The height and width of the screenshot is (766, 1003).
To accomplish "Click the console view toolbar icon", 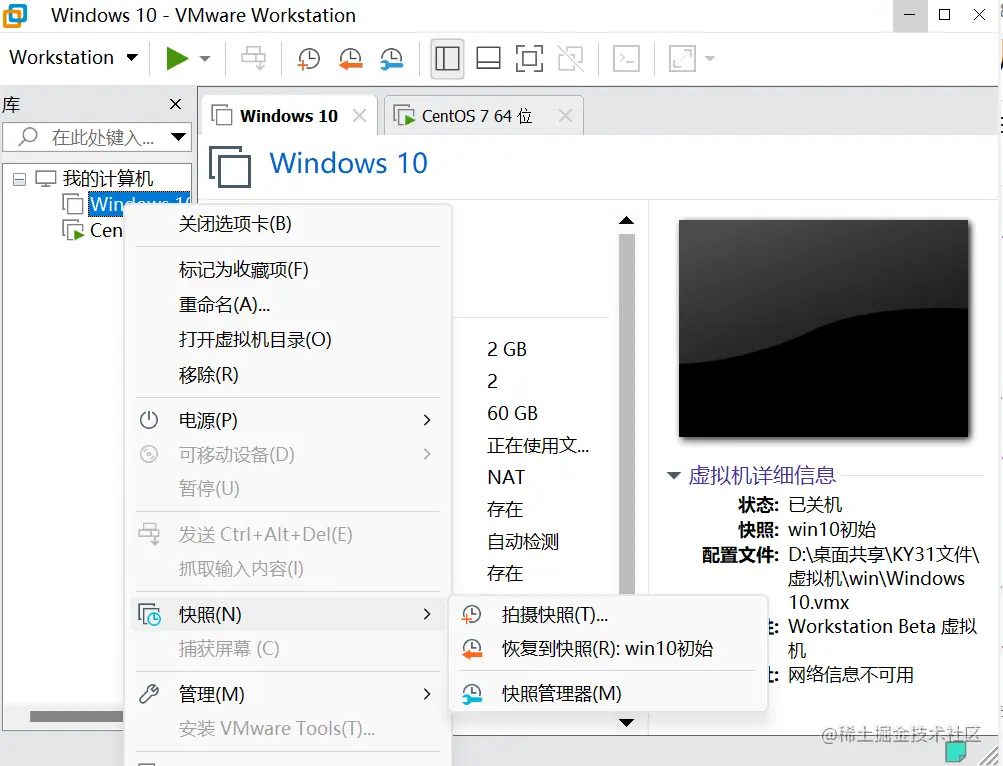I will click(626, 58).
